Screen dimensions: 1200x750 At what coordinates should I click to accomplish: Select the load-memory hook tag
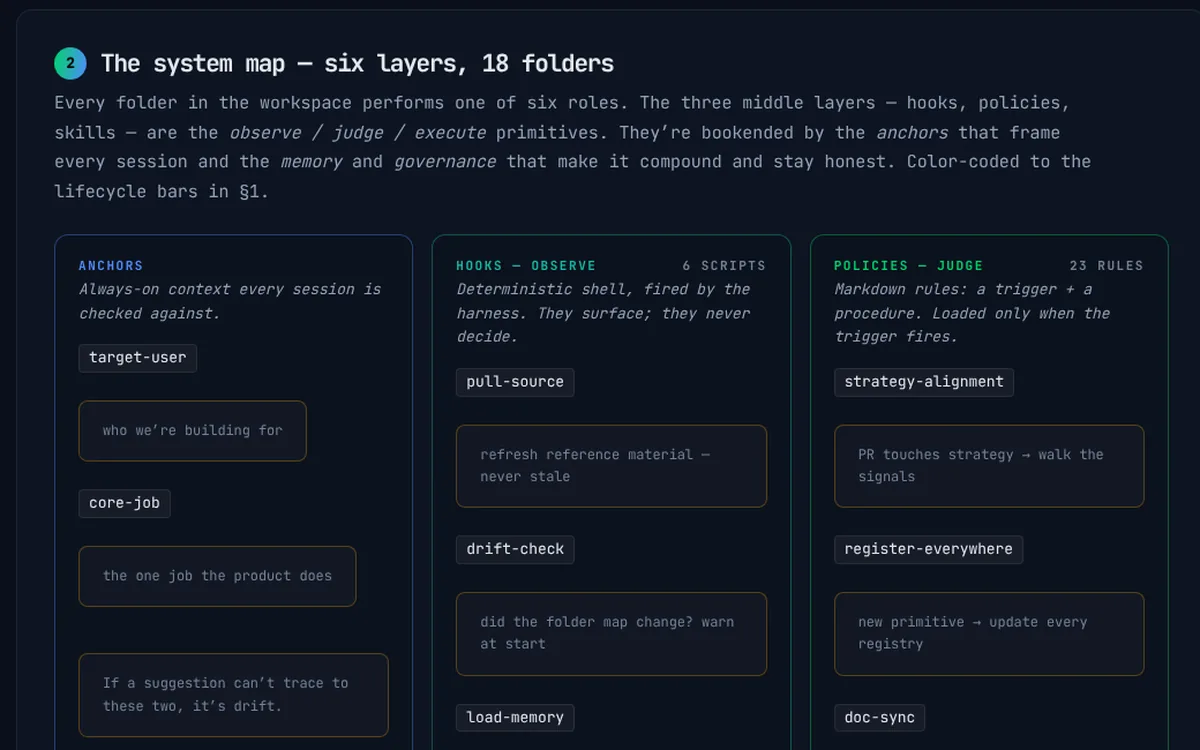(515, 717)
